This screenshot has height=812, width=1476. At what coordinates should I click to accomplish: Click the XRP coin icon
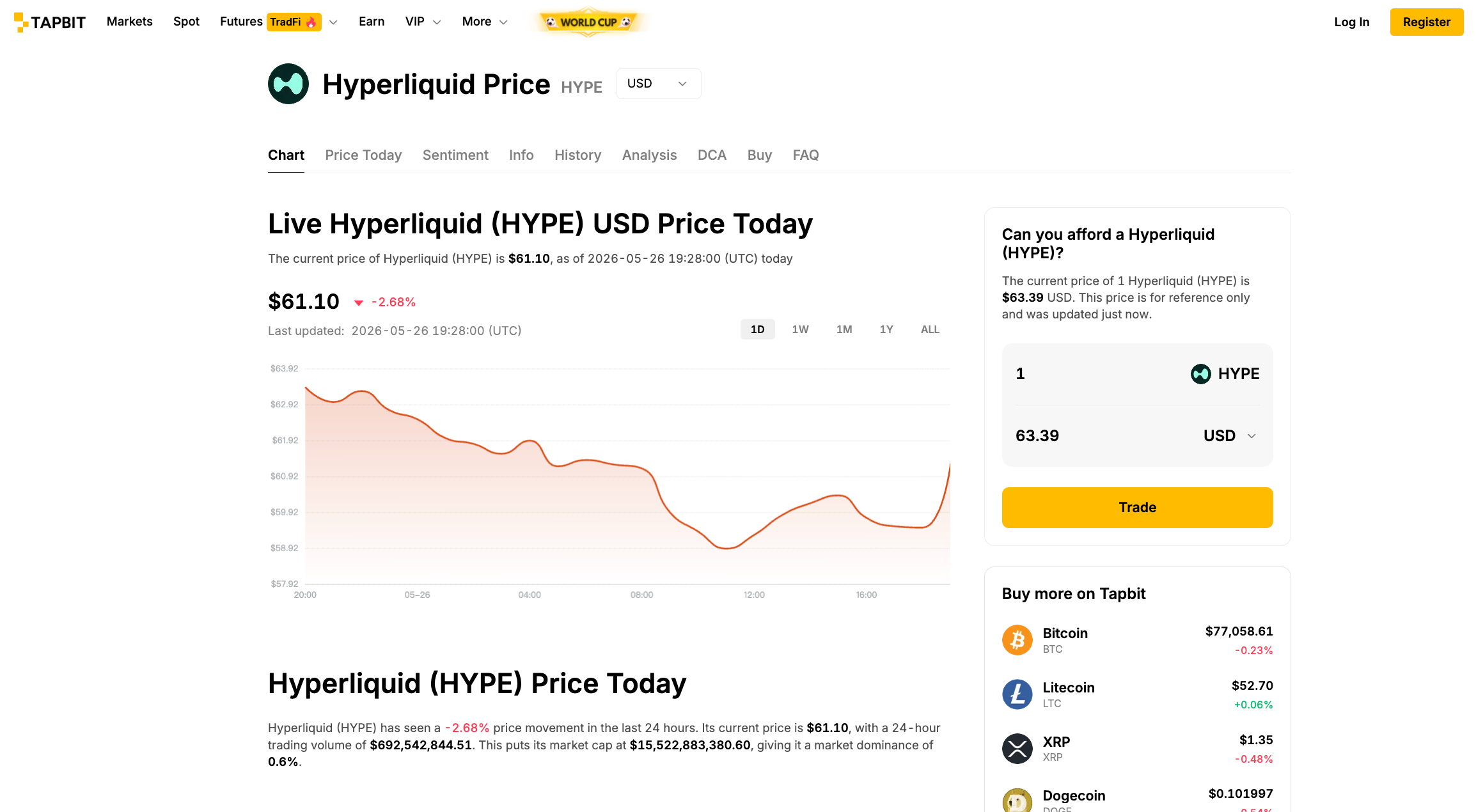pyautogui.click(x=1017, y=749)
